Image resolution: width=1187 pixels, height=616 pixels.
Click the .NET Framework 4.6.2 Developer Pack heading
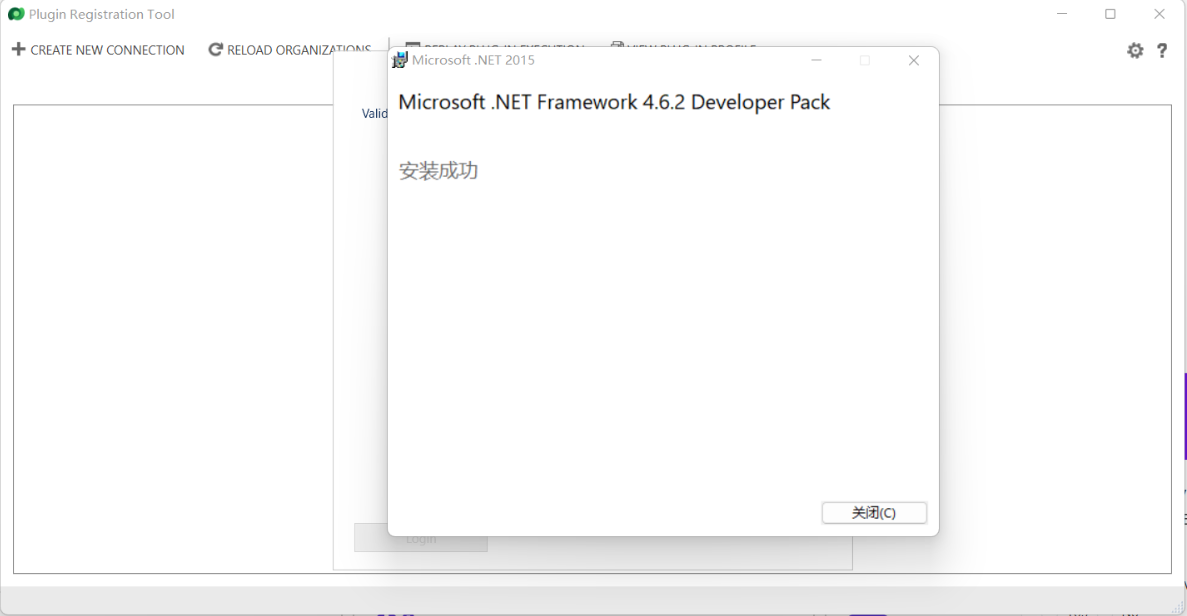614,102
